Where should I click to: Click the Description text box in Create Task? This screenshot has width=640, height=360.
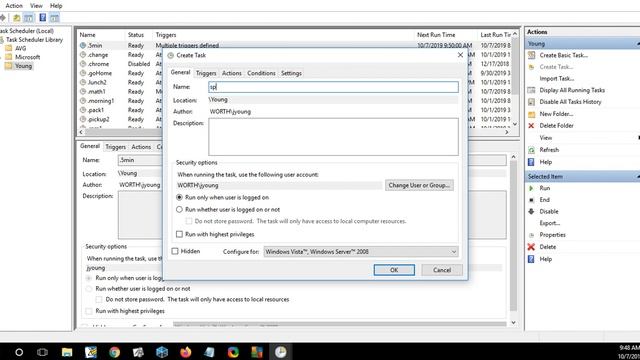333,137
